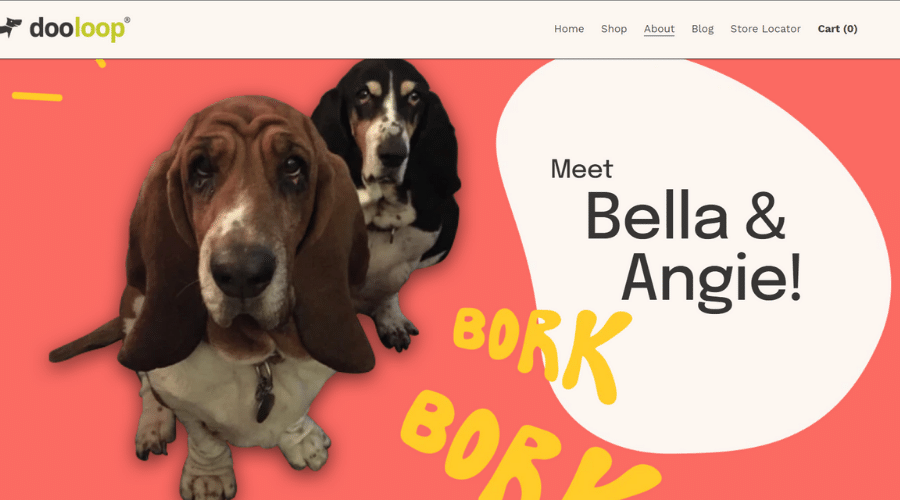Go to the Shop page
This screenshot has width=900, height=500.
[x=614, y=29]
